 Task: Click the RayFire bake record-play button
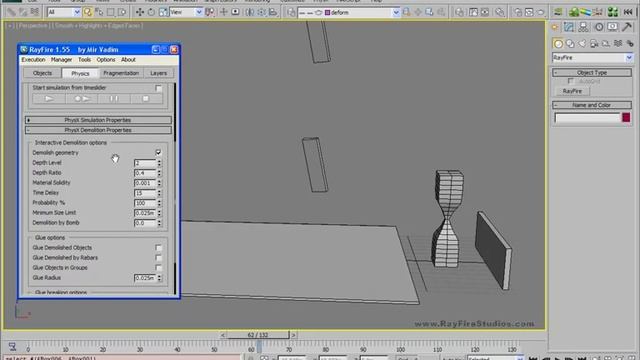click(81, 99)
